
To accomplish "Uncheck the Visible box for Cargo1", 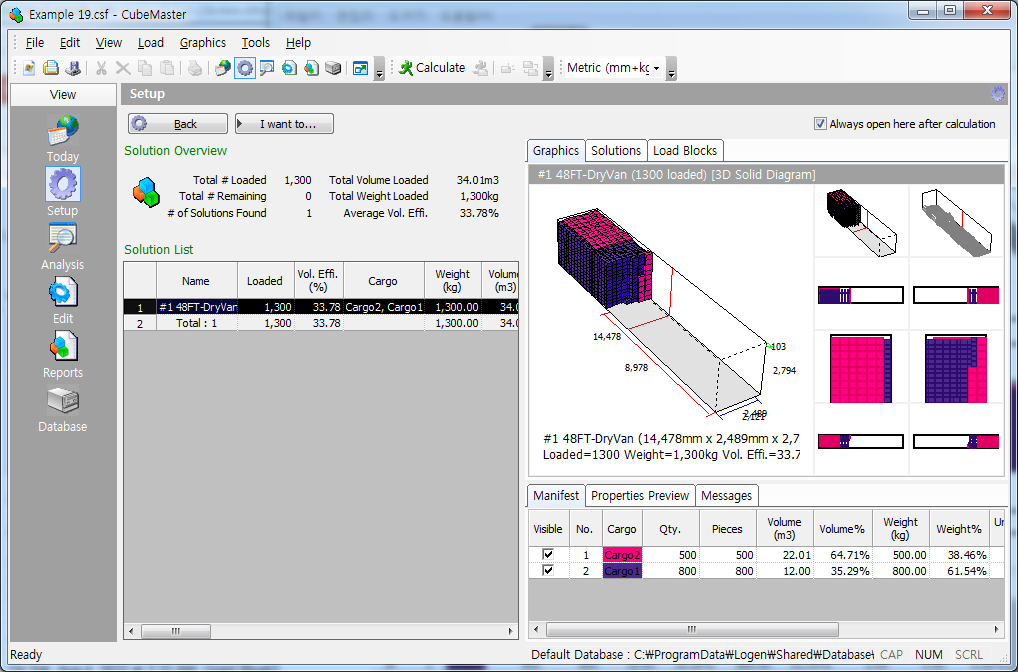I will pyautogui.click(x=547, y=571).
